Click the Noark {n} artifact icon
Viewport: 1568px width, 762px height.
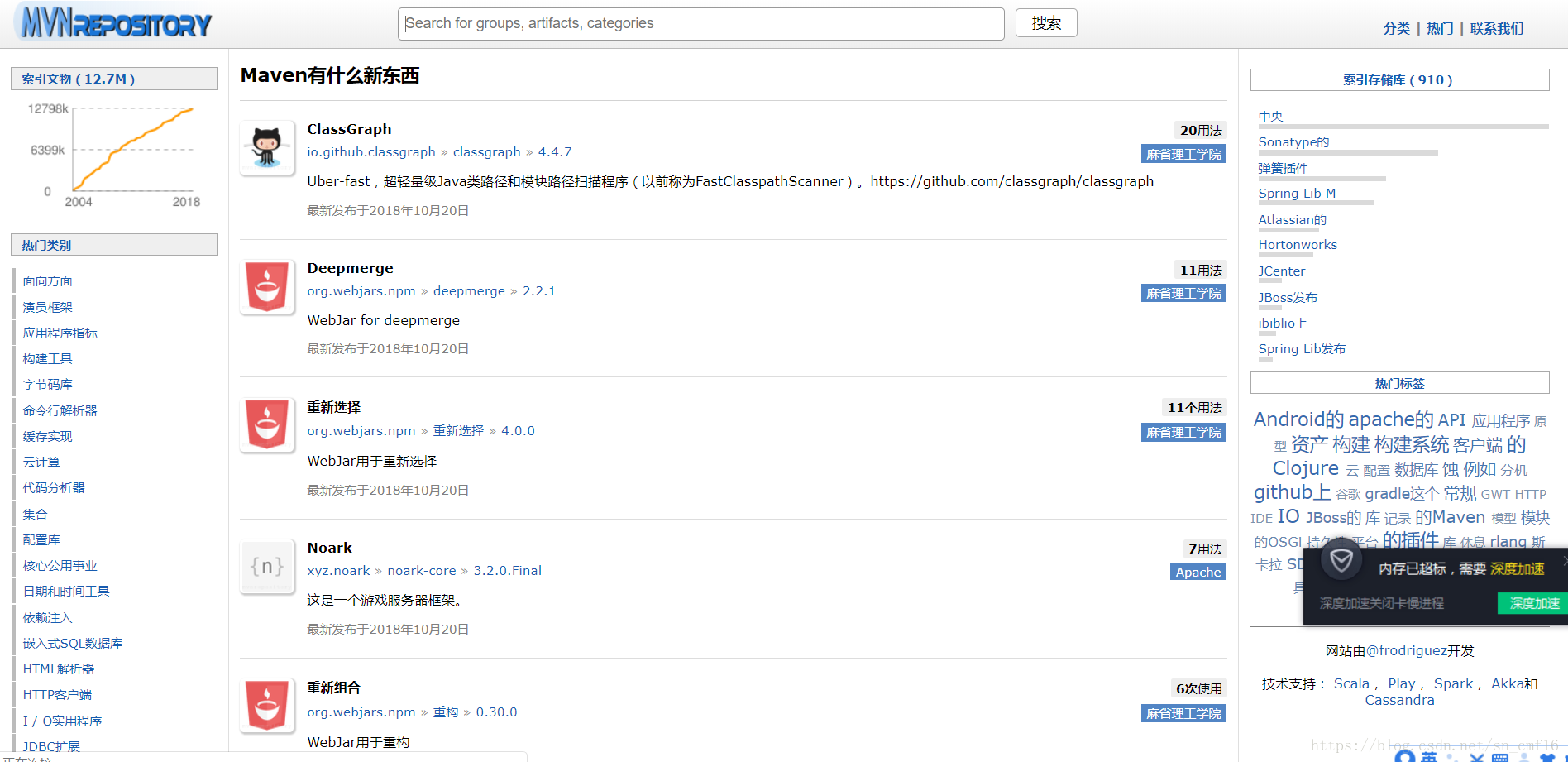point(267,567)
